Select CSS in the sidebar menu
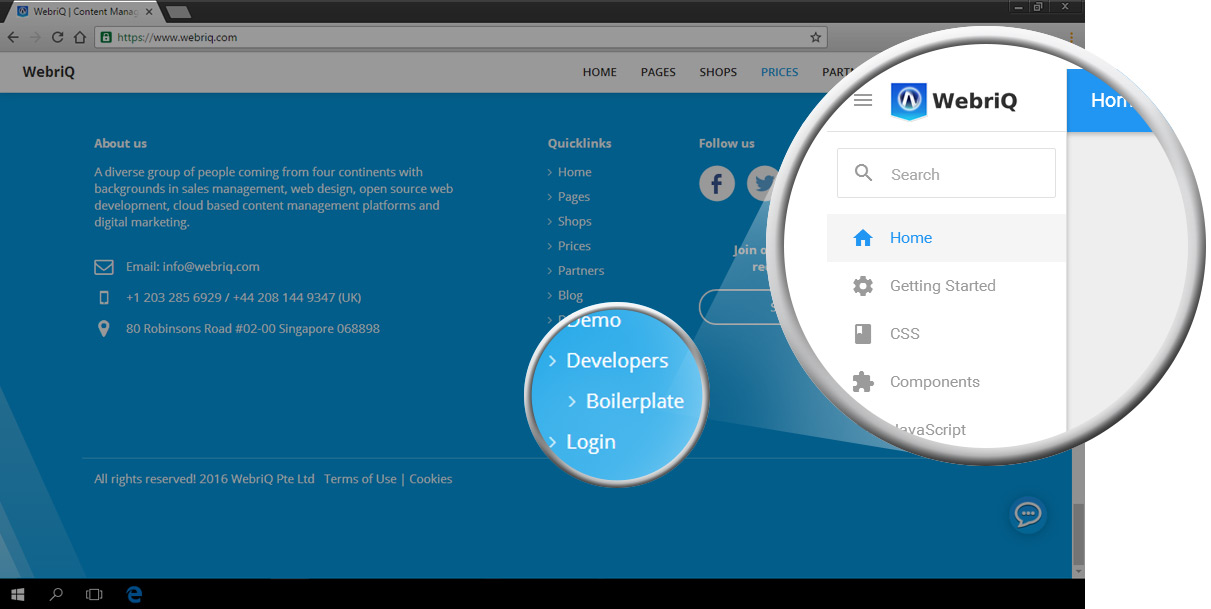 point(904,334)
